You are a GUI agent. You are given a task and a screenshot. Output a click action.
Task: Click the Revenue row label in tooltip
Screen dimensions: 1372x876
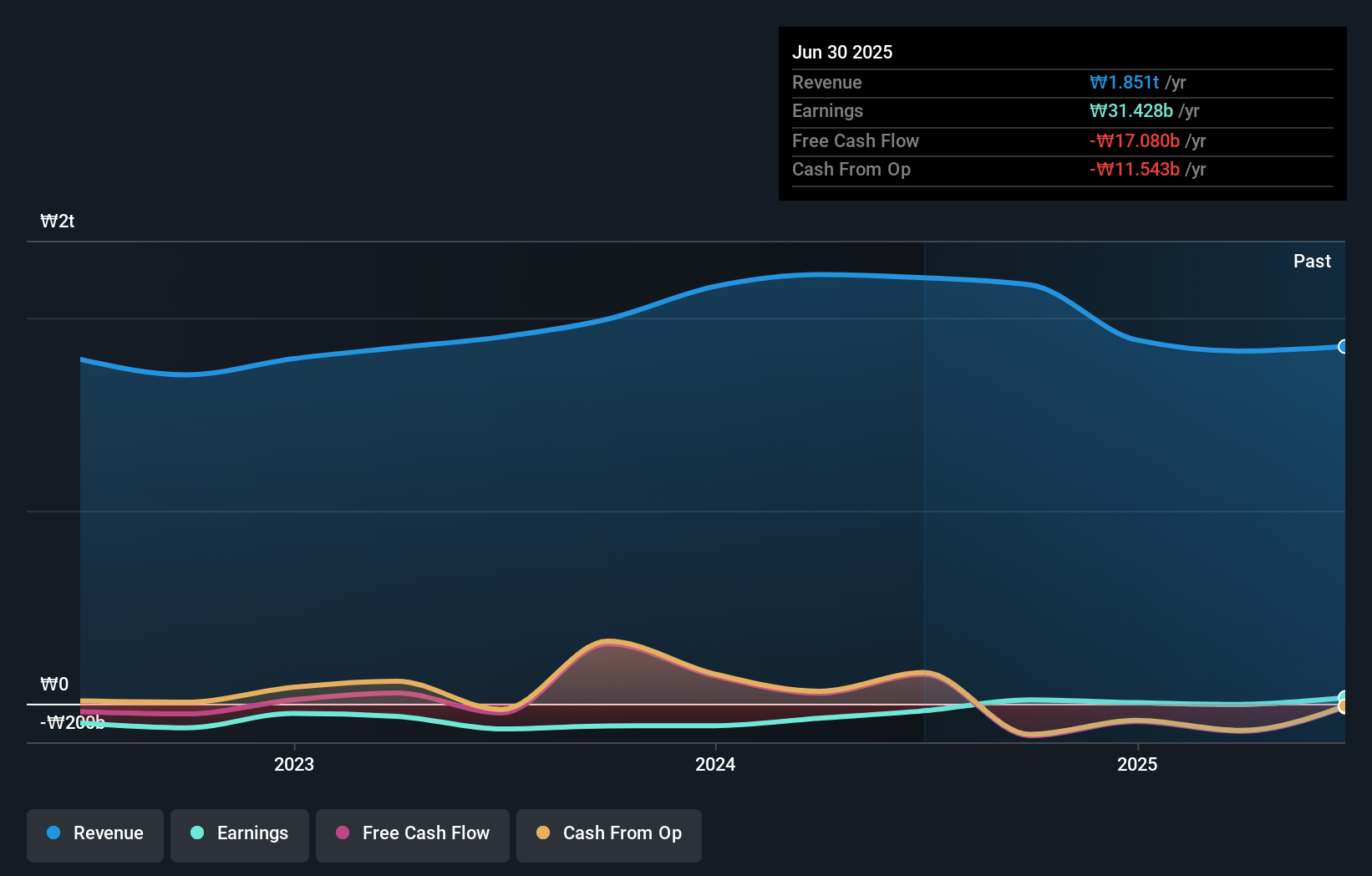click(x=827, y=82)
